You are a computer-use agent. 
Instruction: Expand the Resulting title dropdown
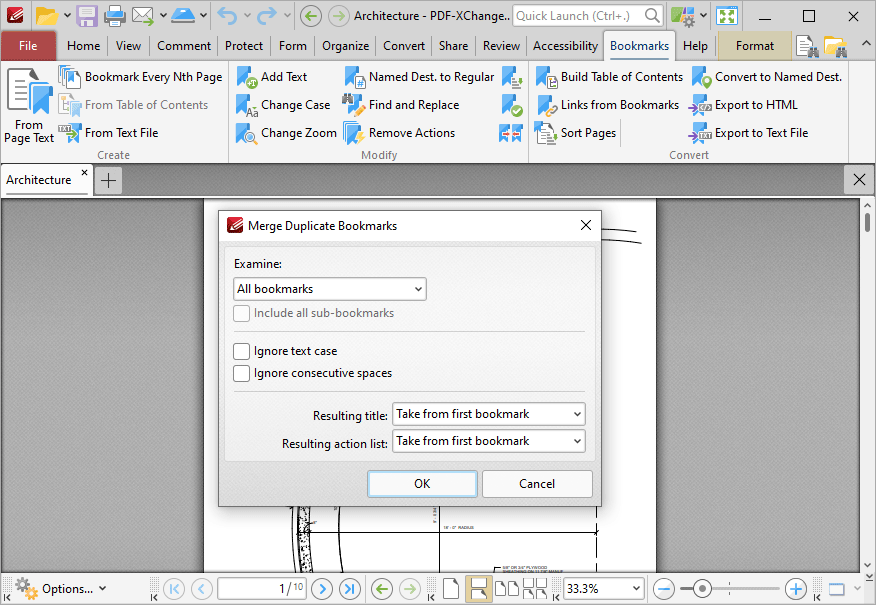[x=488, y=414]
